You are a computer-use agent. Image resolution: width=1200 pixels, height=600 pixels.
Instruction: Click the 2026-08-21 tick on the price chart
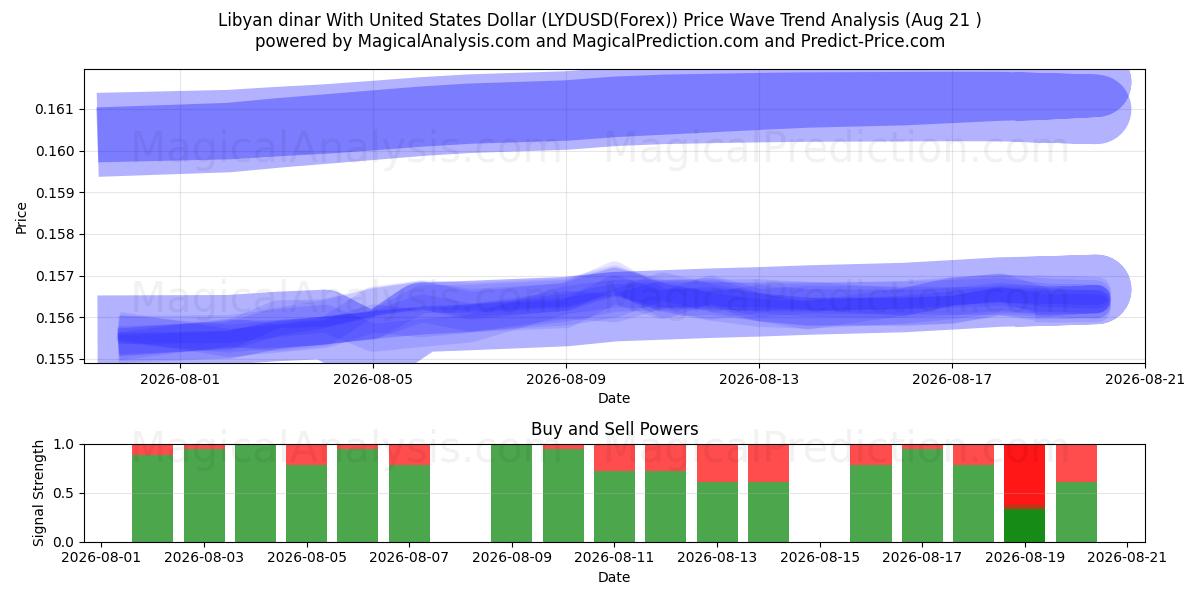1145,379
